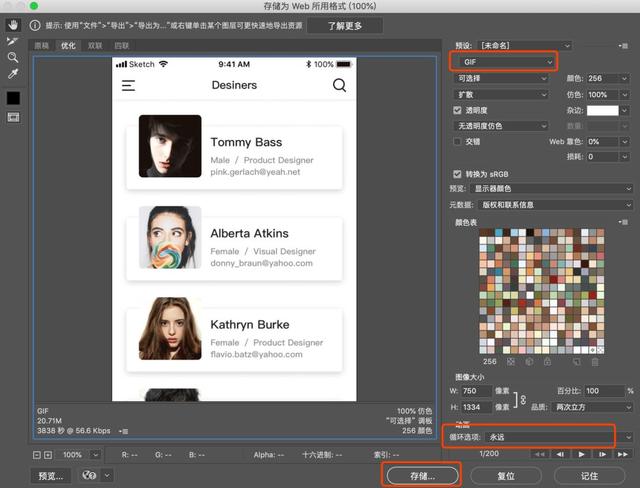The height and width of the screenshot is (488, 640).
Task: Toggle the 透明度 transparency checkbox
Action: tap(458, 110)
